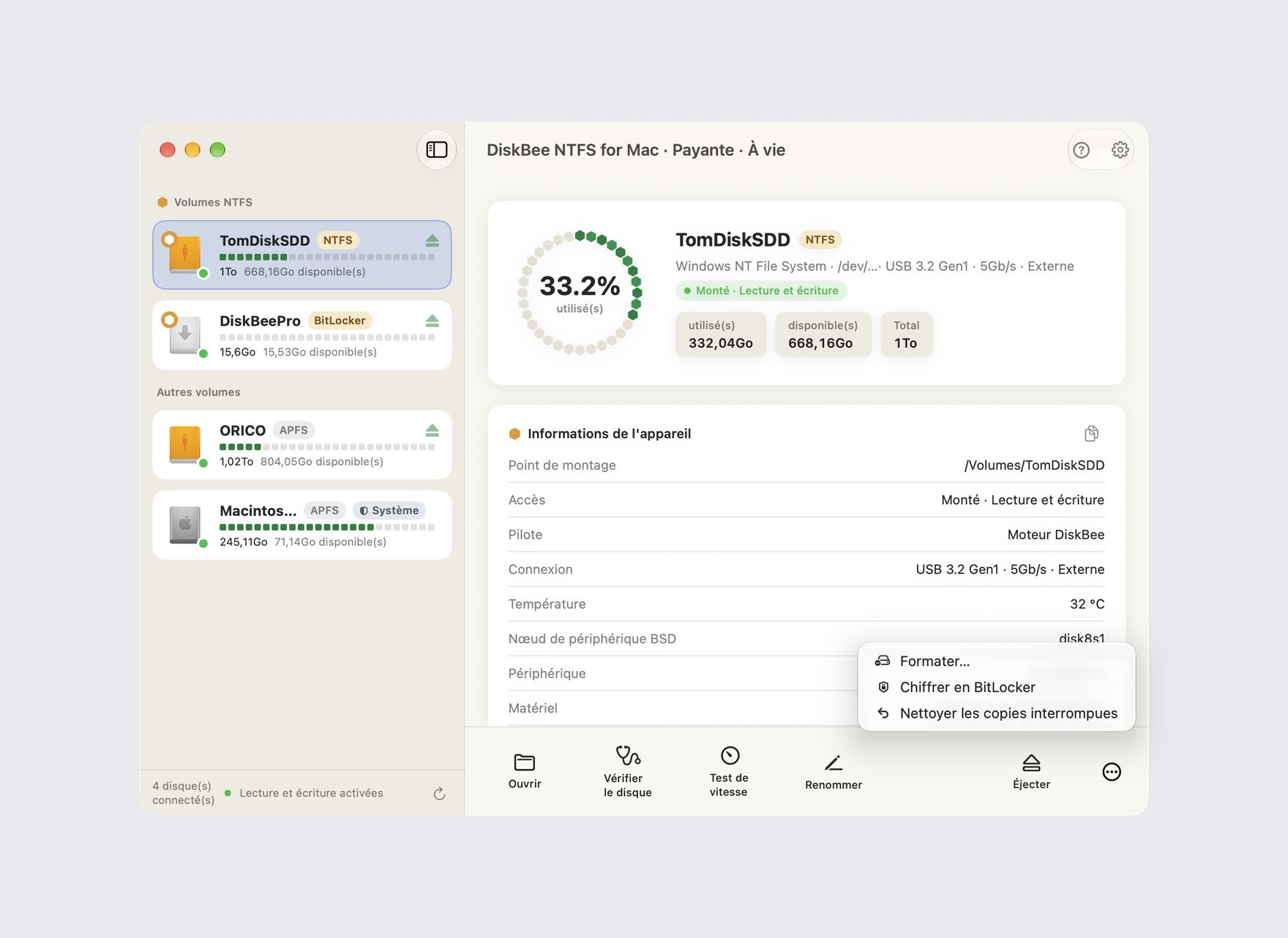Click Éjecter in bottom toolbar
1288x938 pixels.
(1031, 772)
